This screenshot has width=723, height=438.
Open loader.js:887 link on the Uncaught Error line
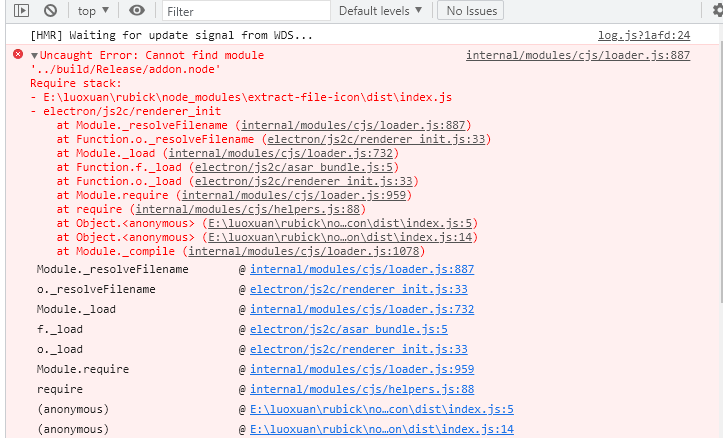pos(578,55)
